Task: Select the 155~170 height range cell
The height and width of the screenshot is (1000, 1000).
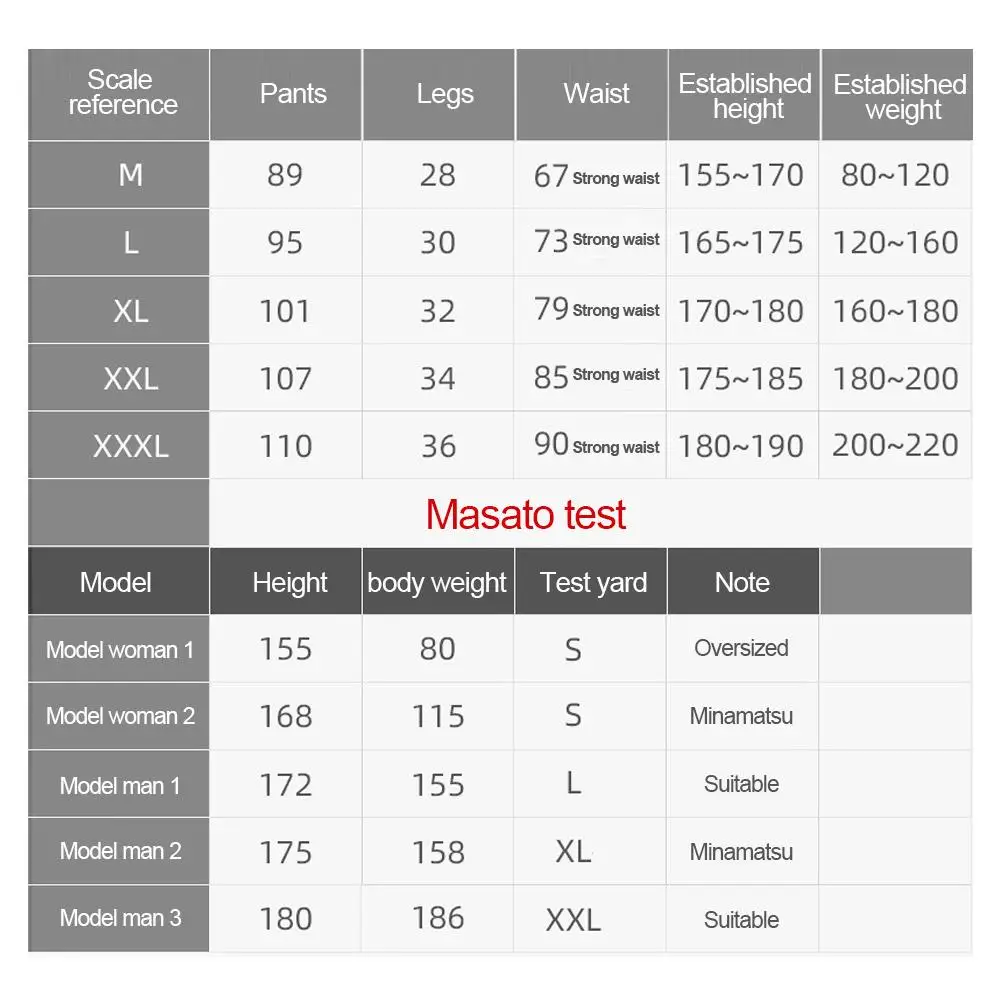Action: click(x=741, y=176)
